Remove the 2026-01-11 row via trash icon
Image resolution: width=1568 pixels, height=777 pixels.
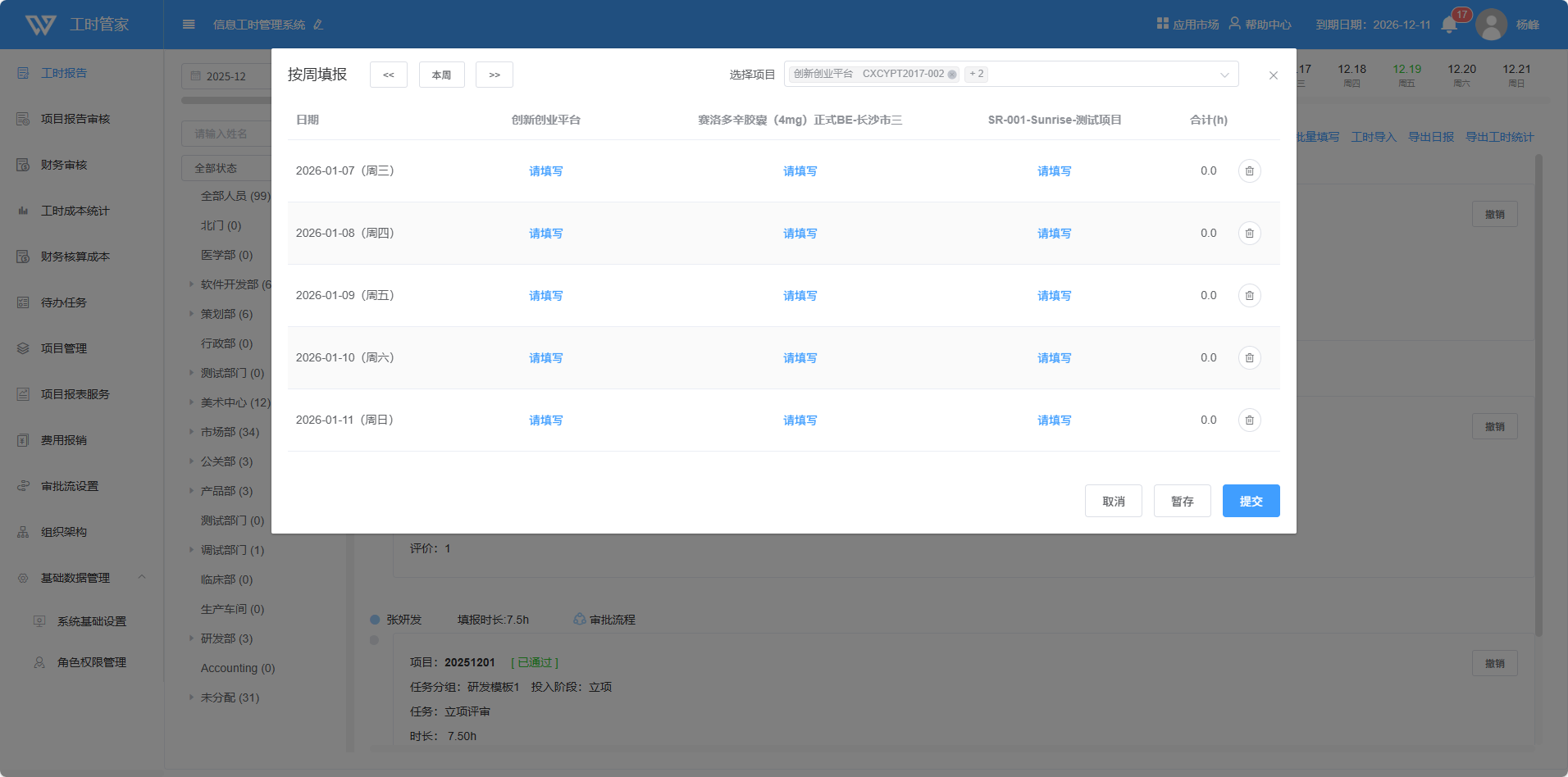click(x=1249, y=420)
